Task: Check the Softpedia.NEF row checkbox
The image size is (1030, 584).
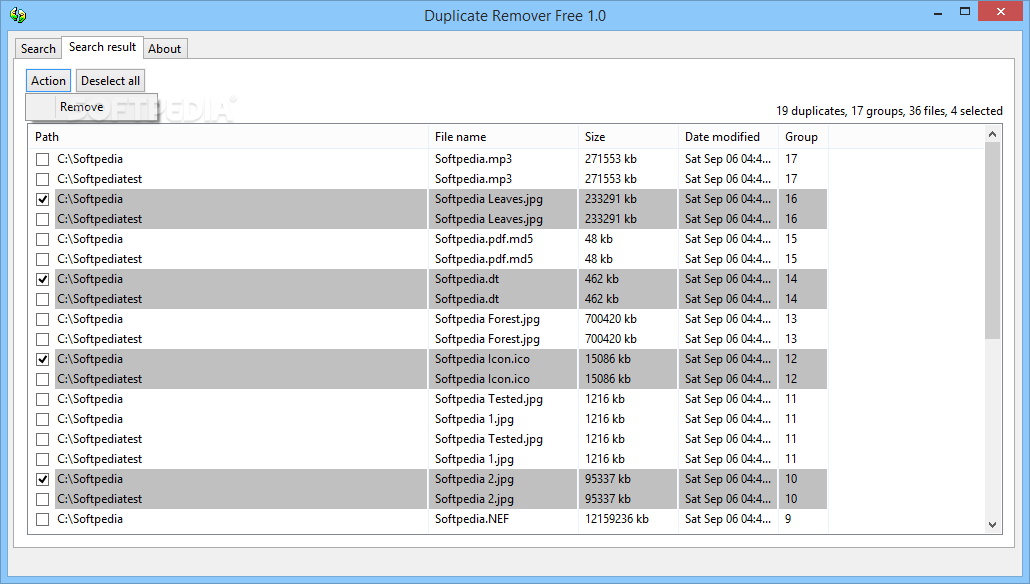Action: [43, 520]
